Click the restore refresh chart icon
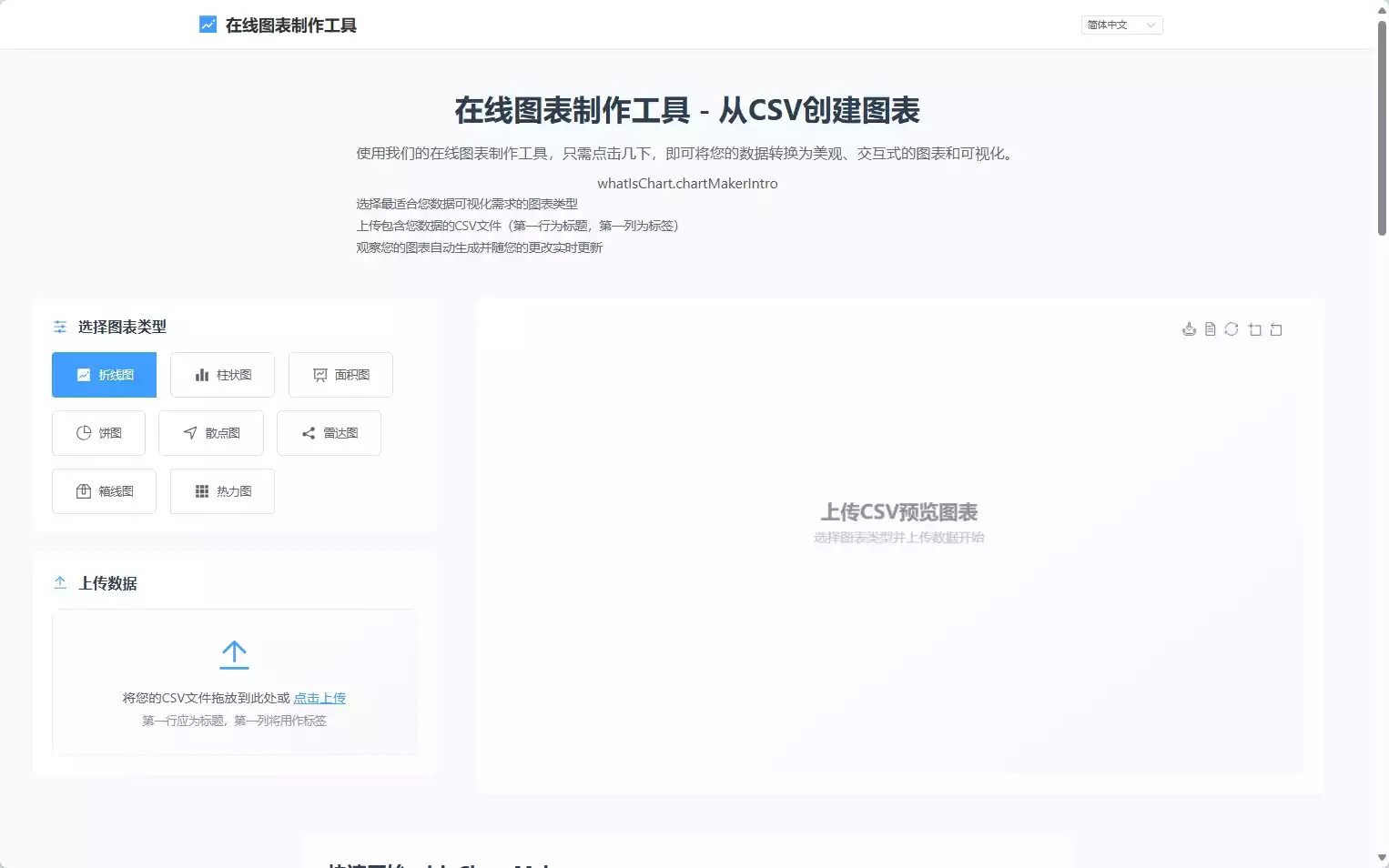Viewport: 1389px width, 868px height. [x=1232, y=329]
